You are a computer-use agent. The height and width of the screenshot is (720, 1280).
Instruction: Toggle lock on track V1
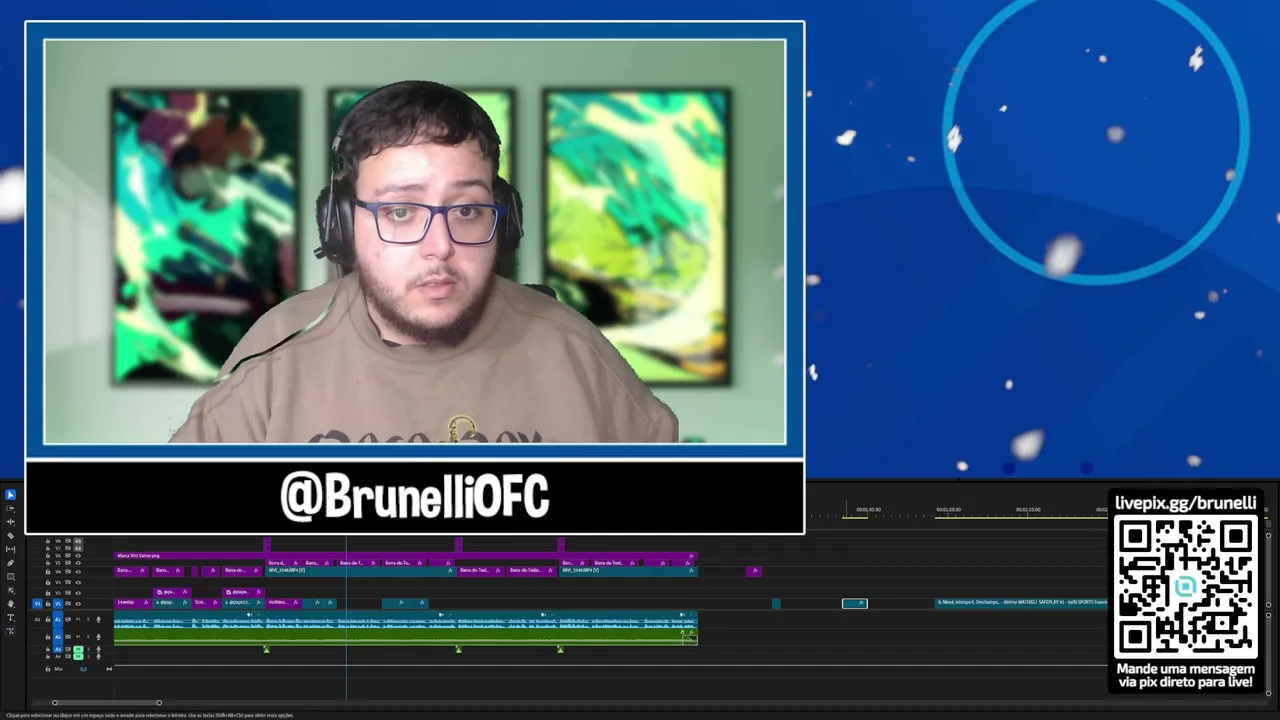click(x=47, y=603)
